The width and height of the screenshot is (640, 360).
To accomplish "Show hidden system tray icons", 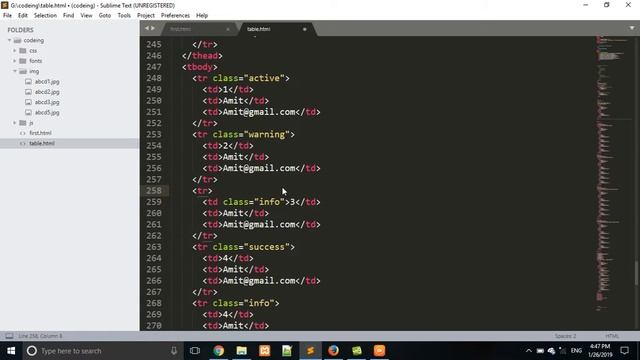I will point(529,351).
